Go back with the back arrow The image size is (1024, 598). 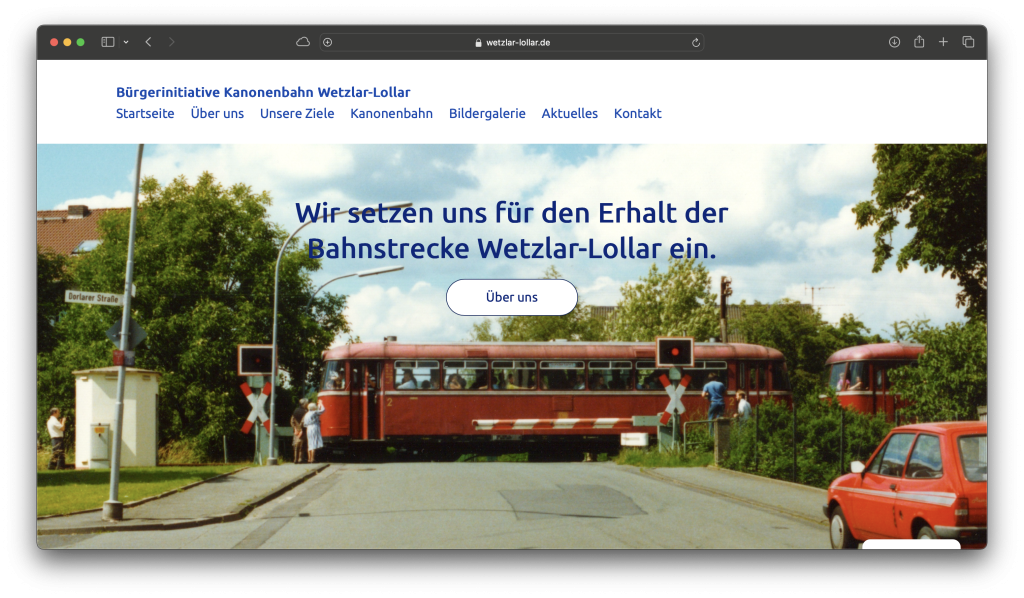tap(148, 42)
